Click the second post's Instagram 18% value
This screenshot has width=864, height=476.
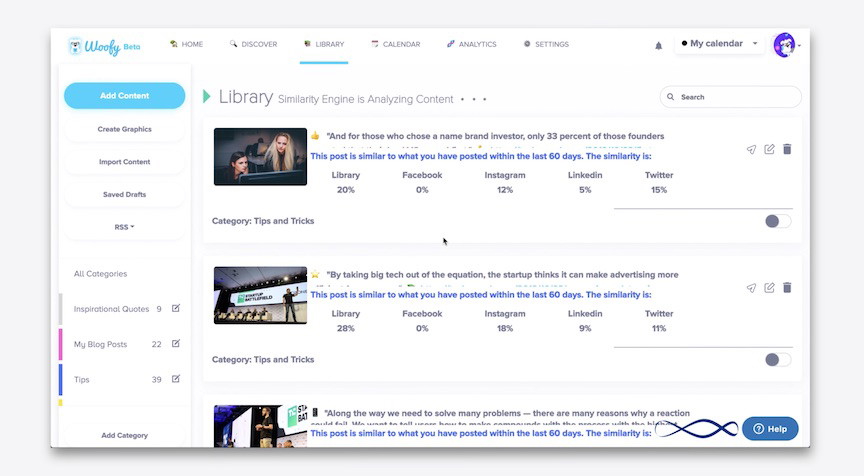(x=505, y=328)
